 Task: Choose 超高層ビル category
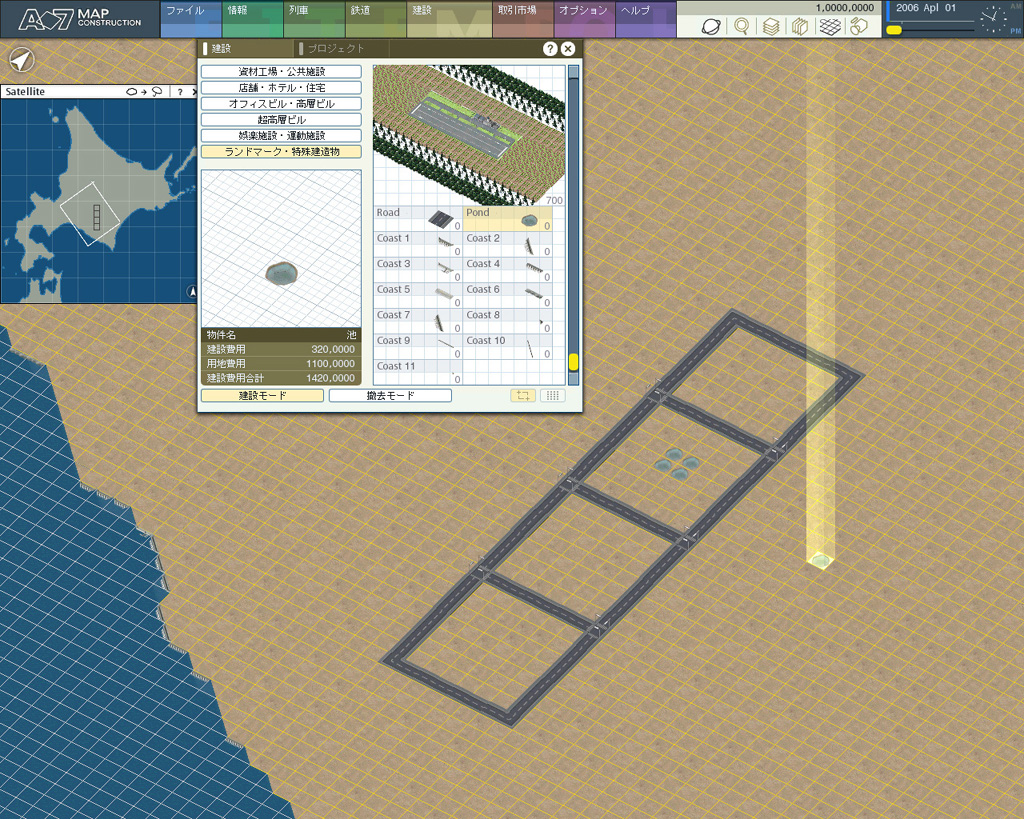coord(281,120)
